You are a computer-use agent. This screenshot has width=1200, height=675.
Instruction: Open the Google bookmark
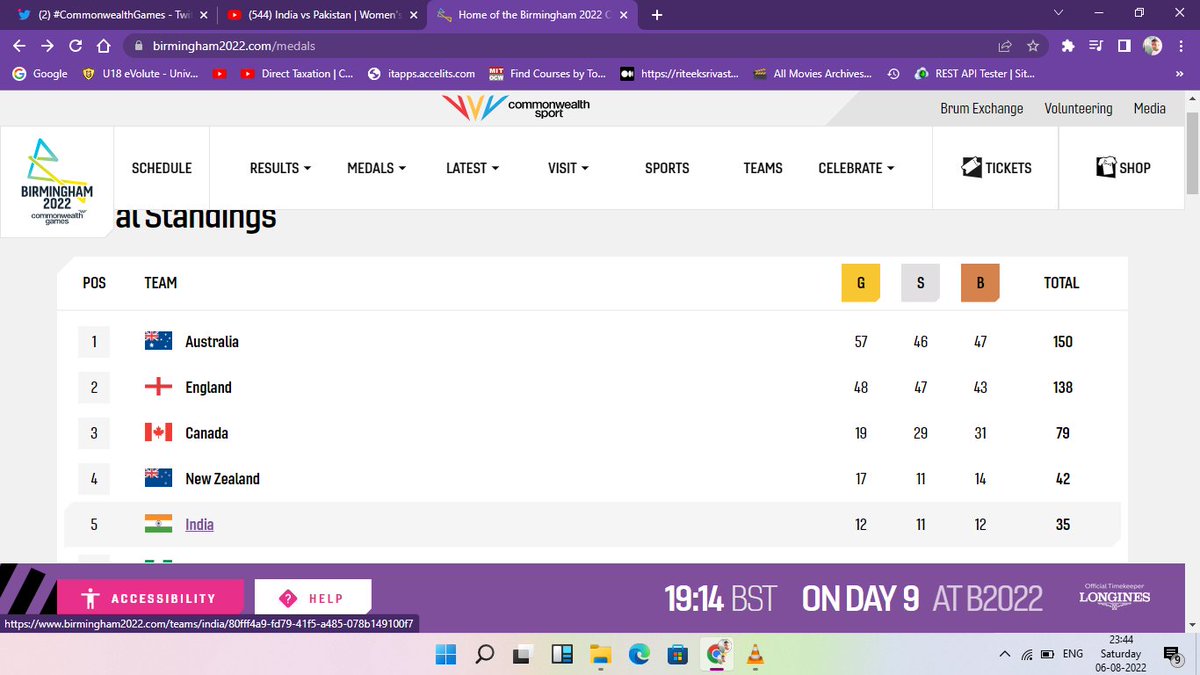point(40,73)
